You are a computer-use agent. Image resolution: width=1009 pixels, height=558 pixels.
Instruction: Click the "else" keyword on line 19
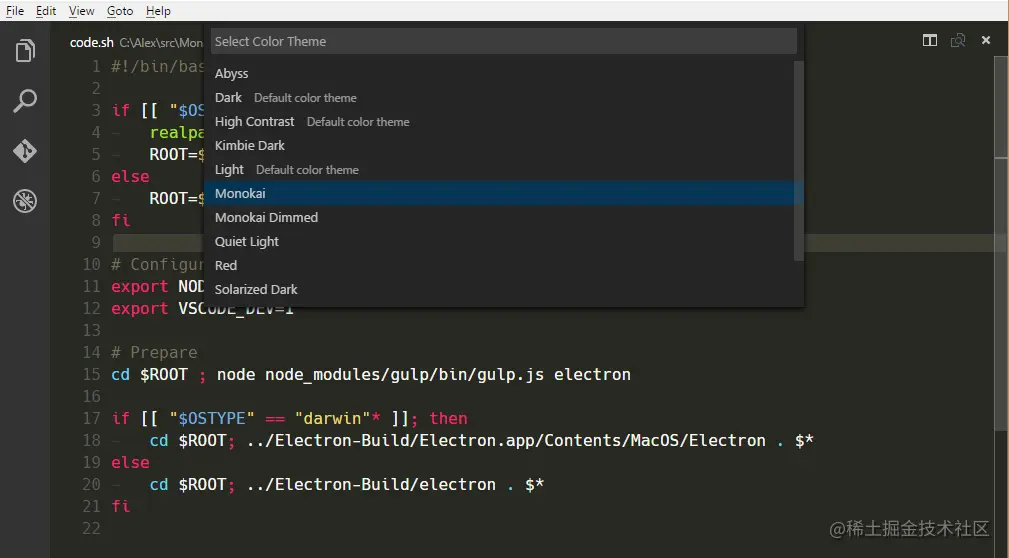coord(130,463)
